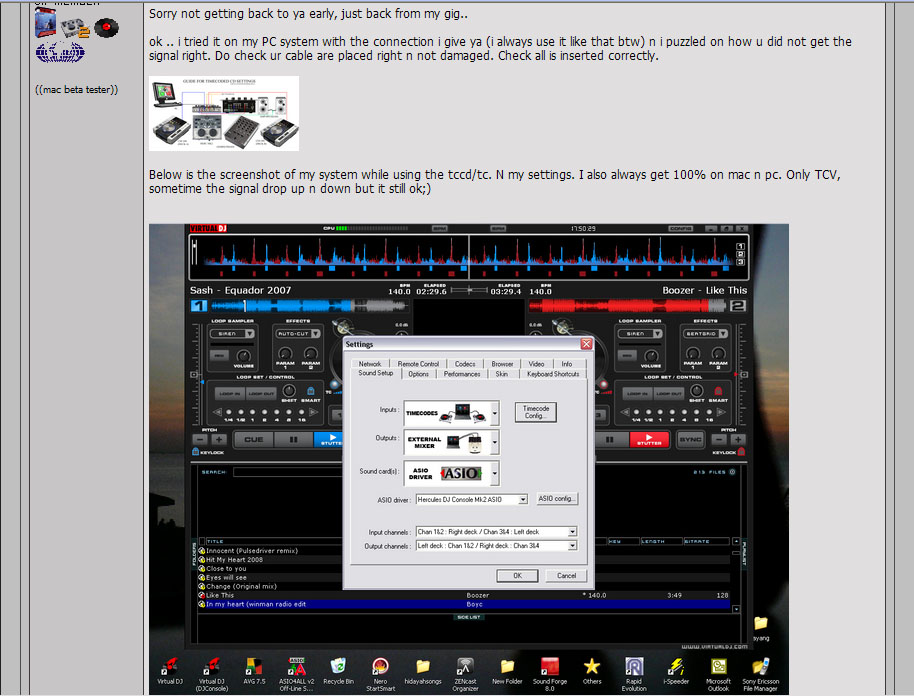The height and width of the screenshot is (696, 914).
Task: Switch to the Browser tab
Action: click(x=502, y=364)
